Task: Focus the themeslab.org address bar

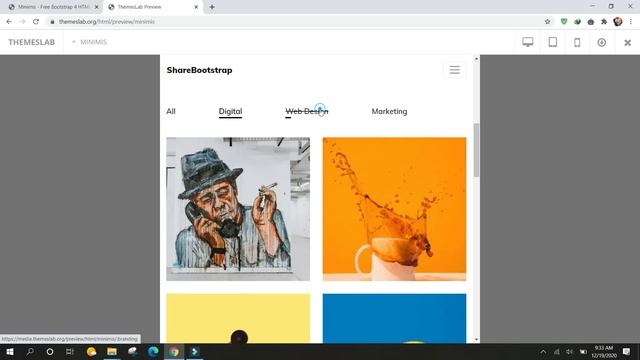Action: tap(300, 22)
